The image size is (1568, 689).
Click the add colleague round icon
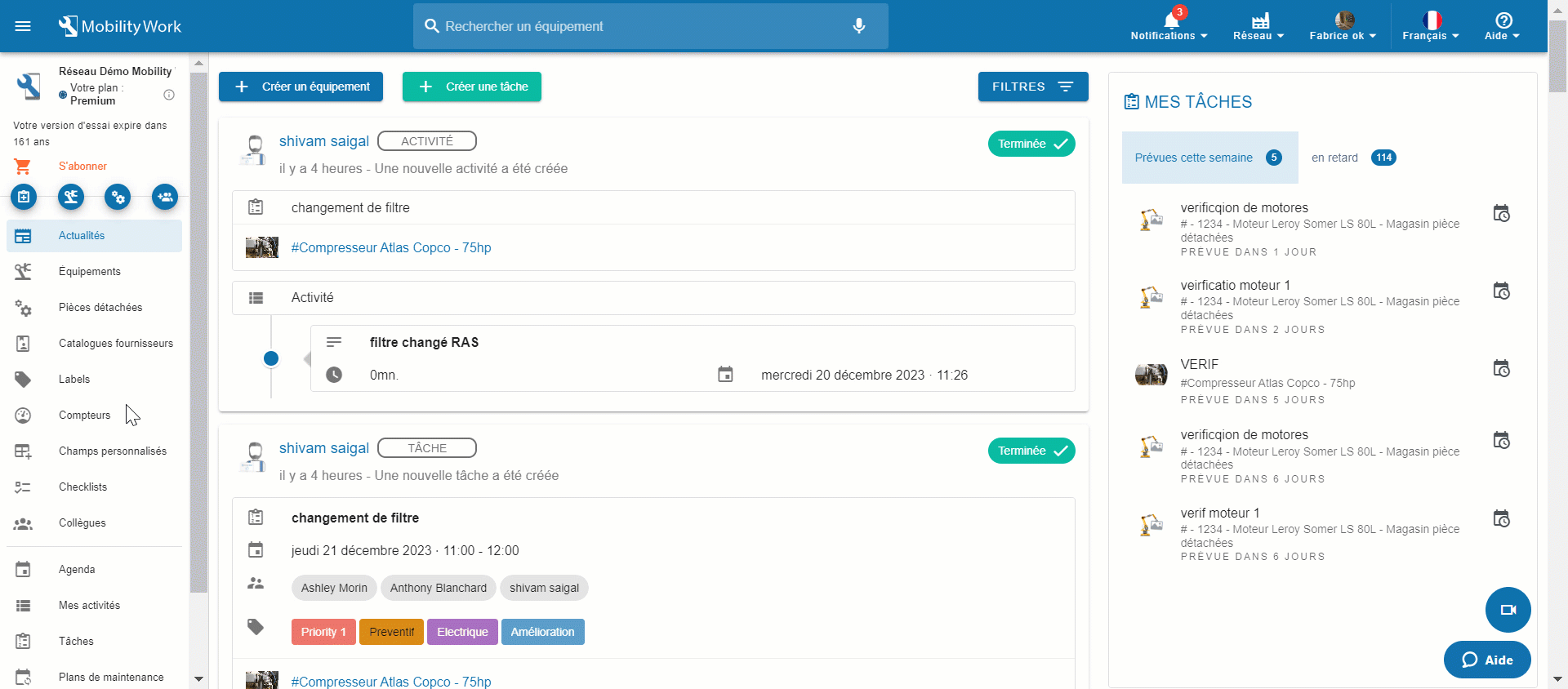(165, 197)
